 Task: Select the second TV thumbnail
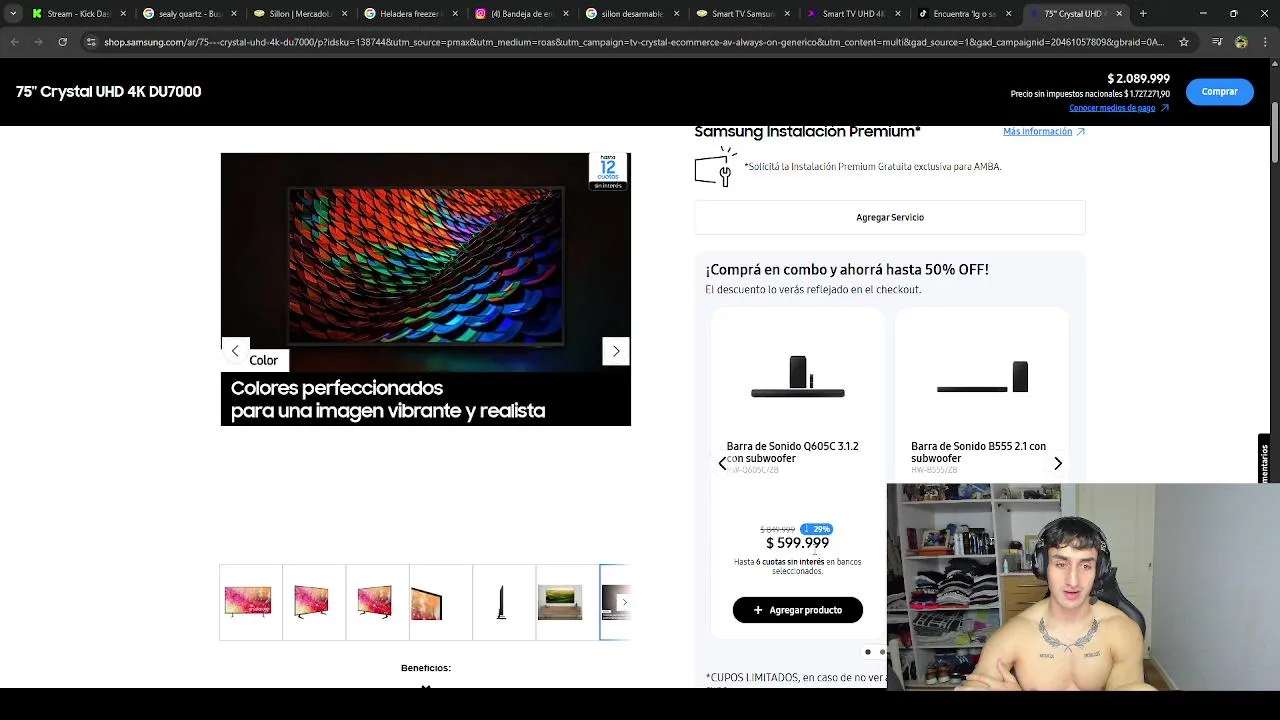[x=312, y=602]
